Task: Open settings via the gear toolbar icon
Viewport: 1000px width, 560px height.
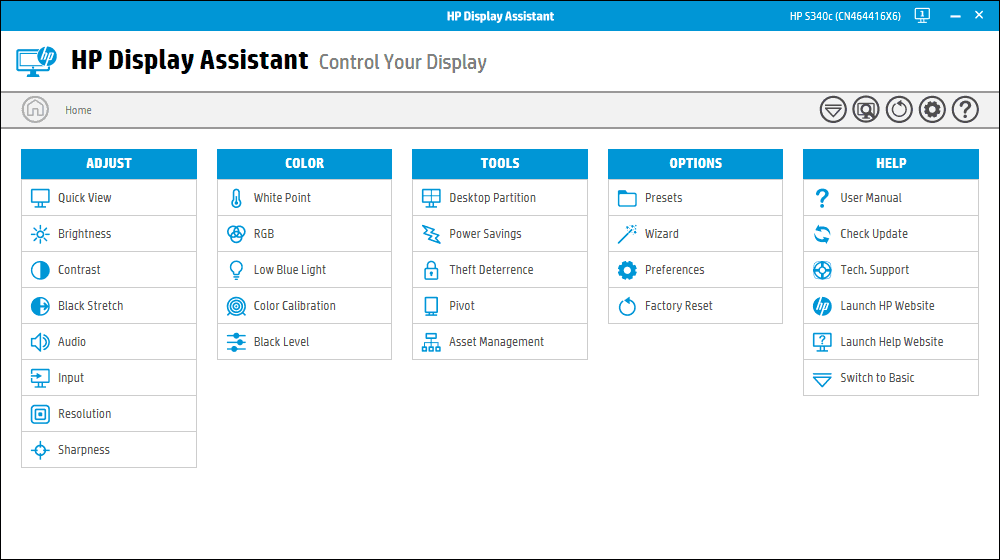Action: [x=932, y=110]
